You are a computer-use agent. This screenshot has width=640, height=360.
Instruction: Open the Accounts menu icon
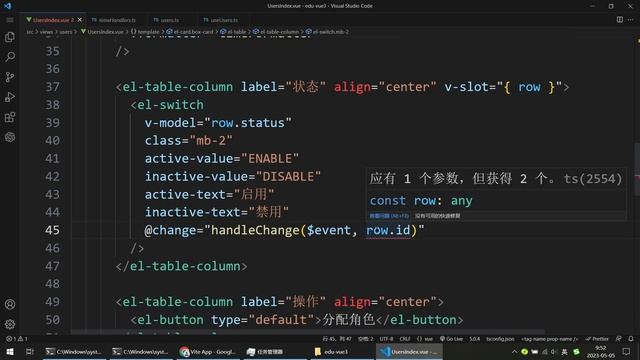click(x=10, y=304)
